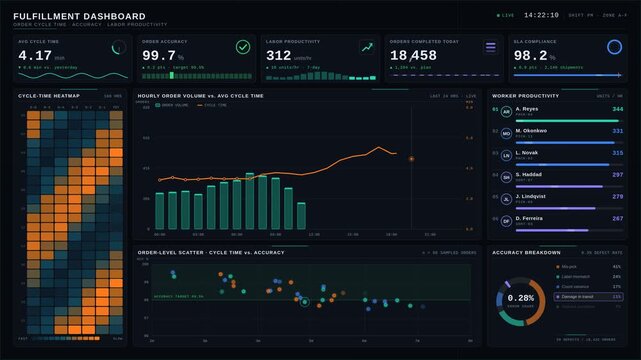Click the checkmark icon on Order Accuracy card
This screenshot has width=641, height=360.
[243, 47]
